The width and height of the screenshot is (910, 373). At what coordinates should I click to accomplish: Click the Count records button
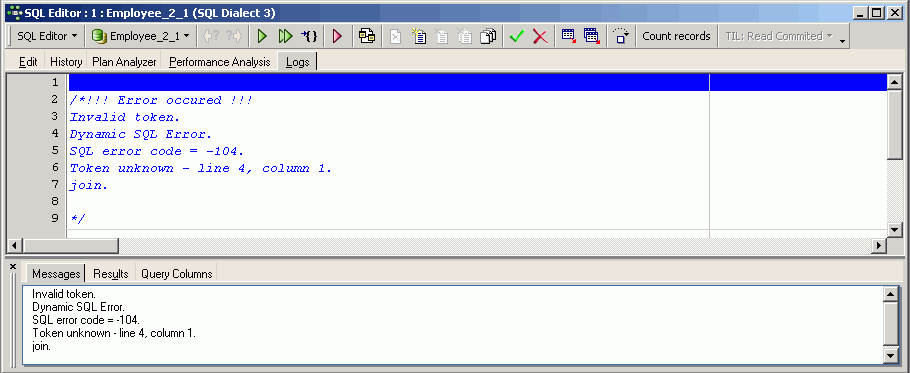pyautogui.click(x=676, y=36)
